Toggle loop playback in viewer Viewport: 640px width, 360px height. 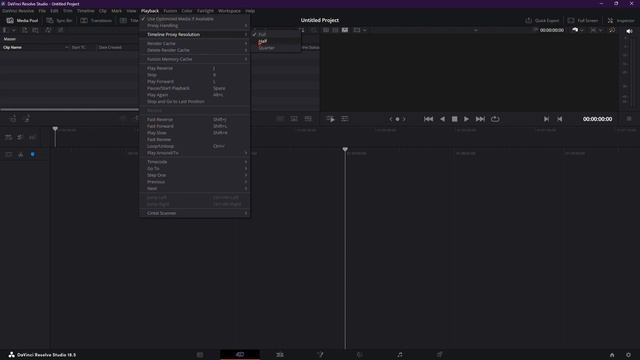coord(495,119)
